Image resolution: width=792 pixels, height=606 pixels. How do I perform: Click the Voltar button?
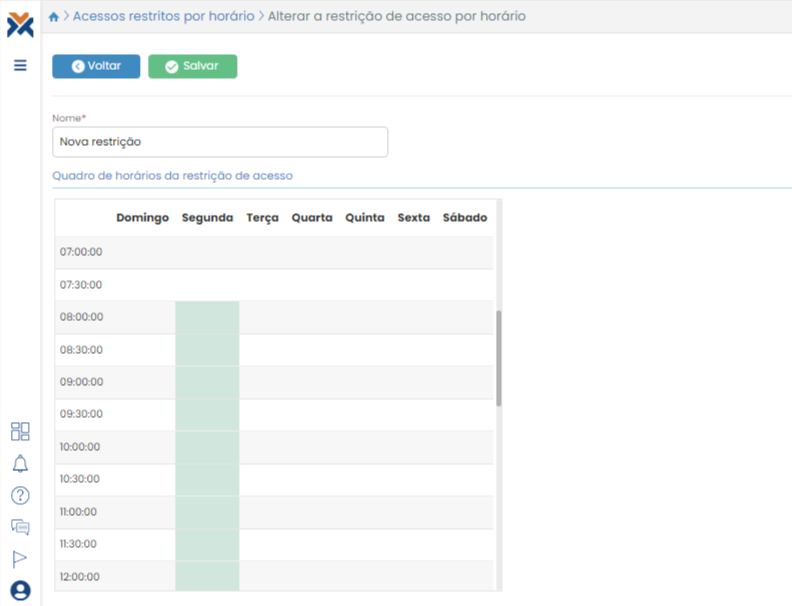point(96,66)
